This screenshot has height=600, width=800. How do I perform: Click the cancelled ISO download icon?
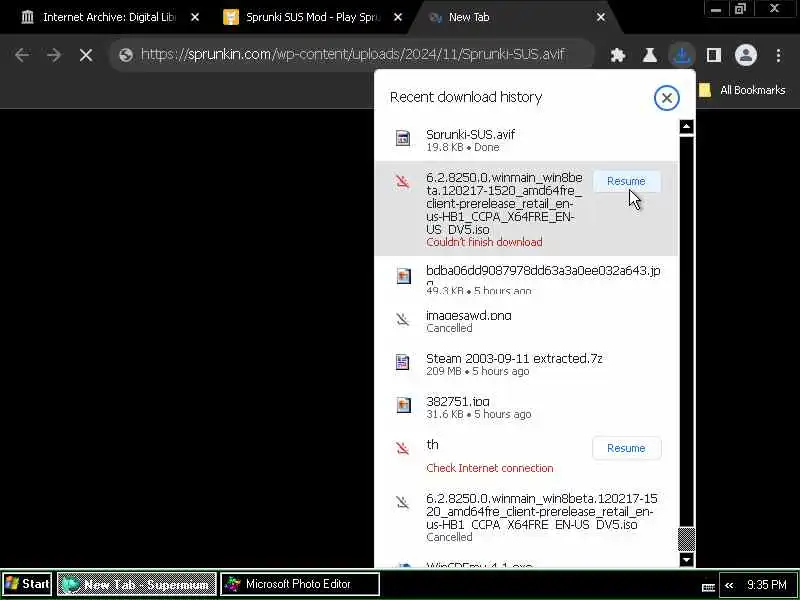coord(403,503)
